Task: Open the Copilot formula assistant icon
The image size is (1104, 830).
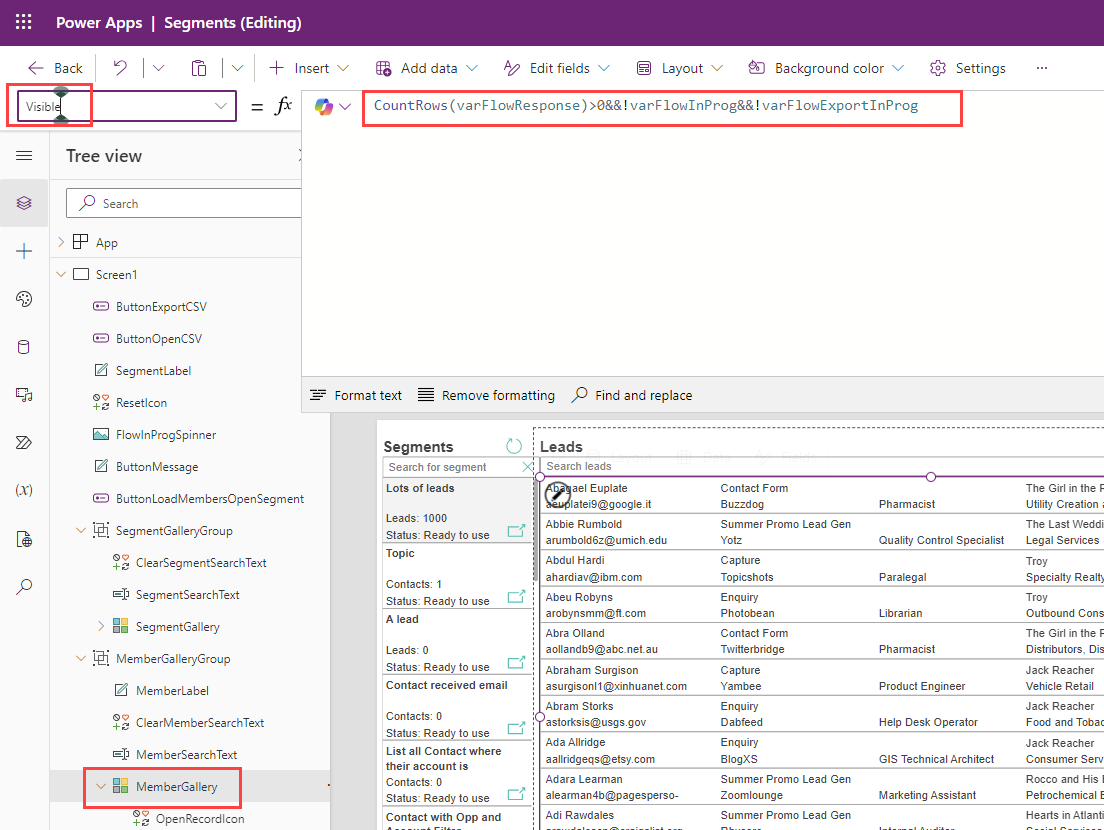Action: [x=324, y=106]
